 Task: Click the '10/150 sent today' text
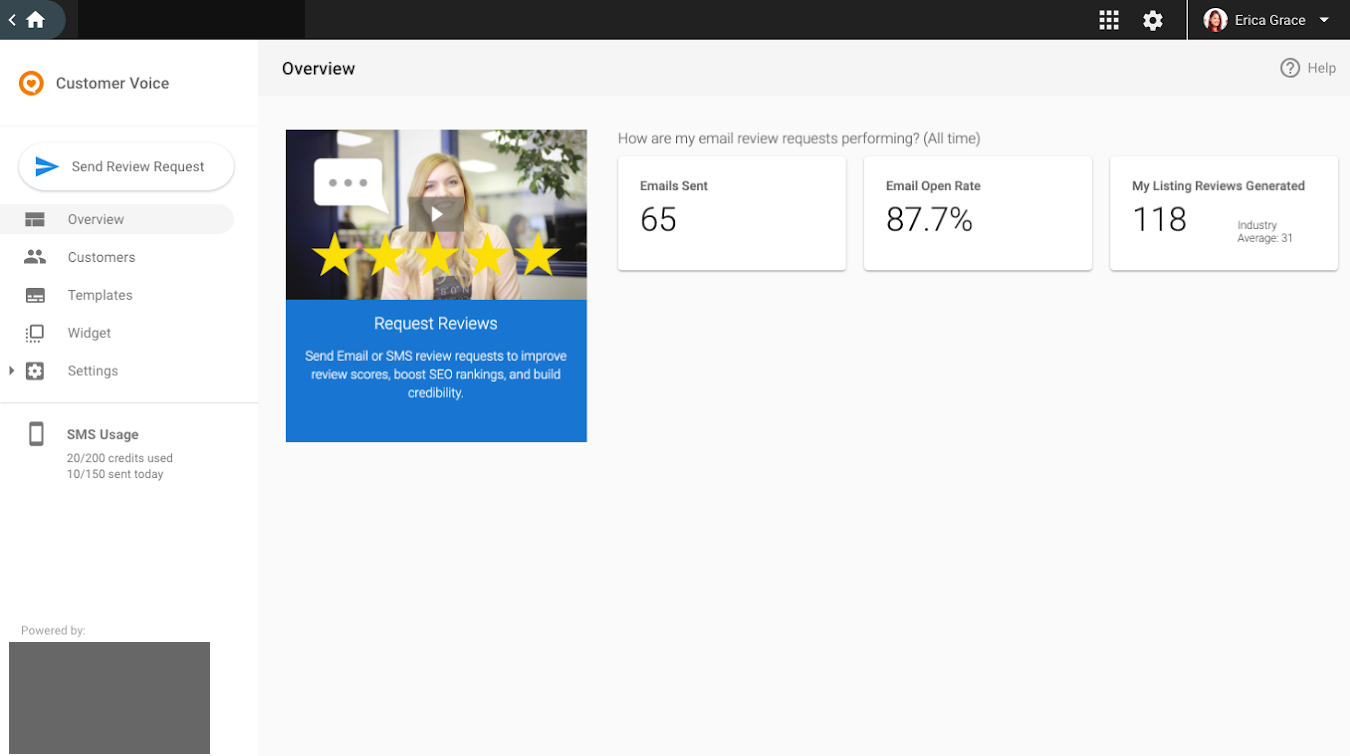(x=115, y=474)
